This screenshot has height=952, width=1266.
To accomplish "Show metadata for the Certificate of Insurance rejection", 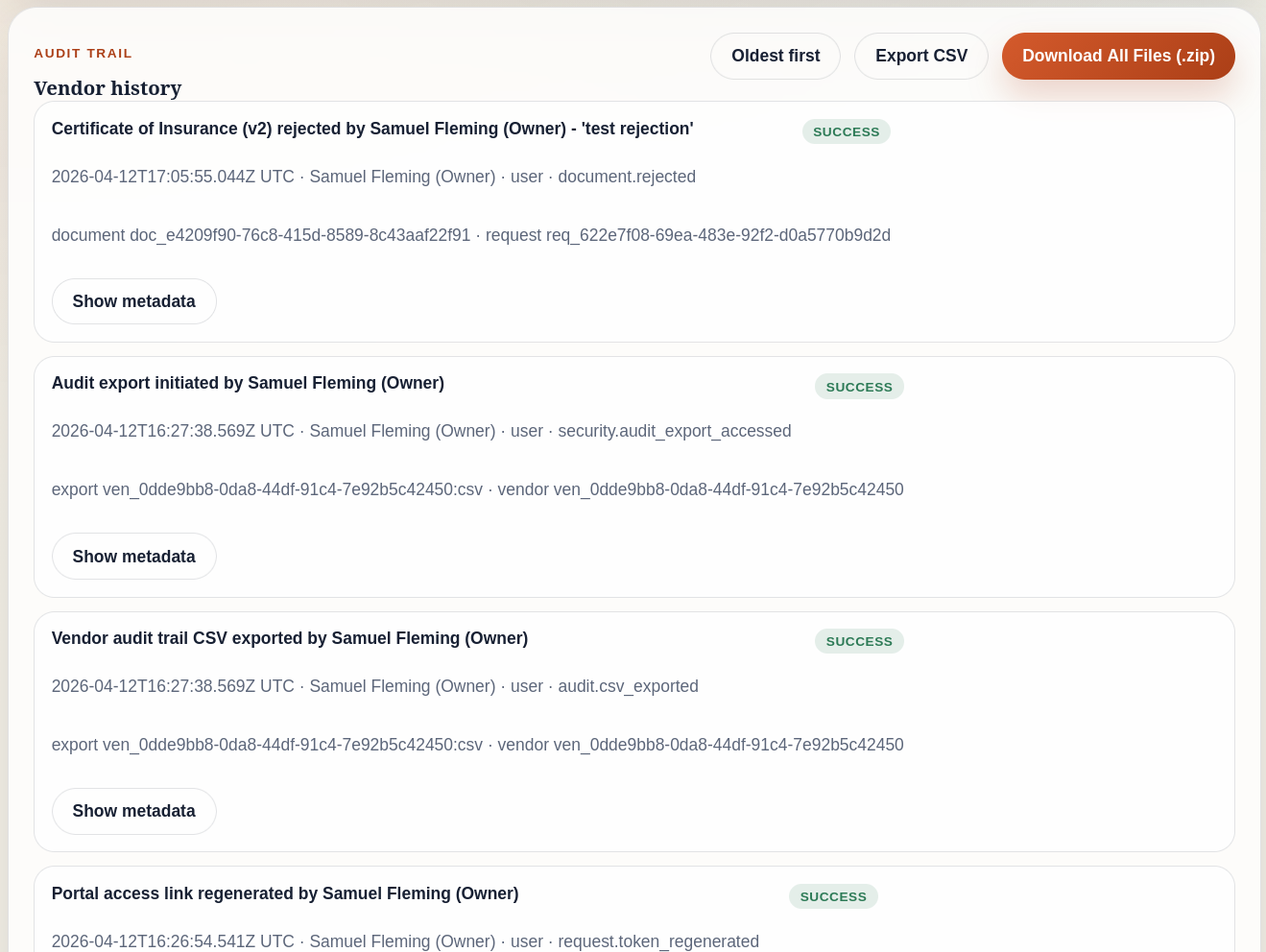I will (133, 300).
